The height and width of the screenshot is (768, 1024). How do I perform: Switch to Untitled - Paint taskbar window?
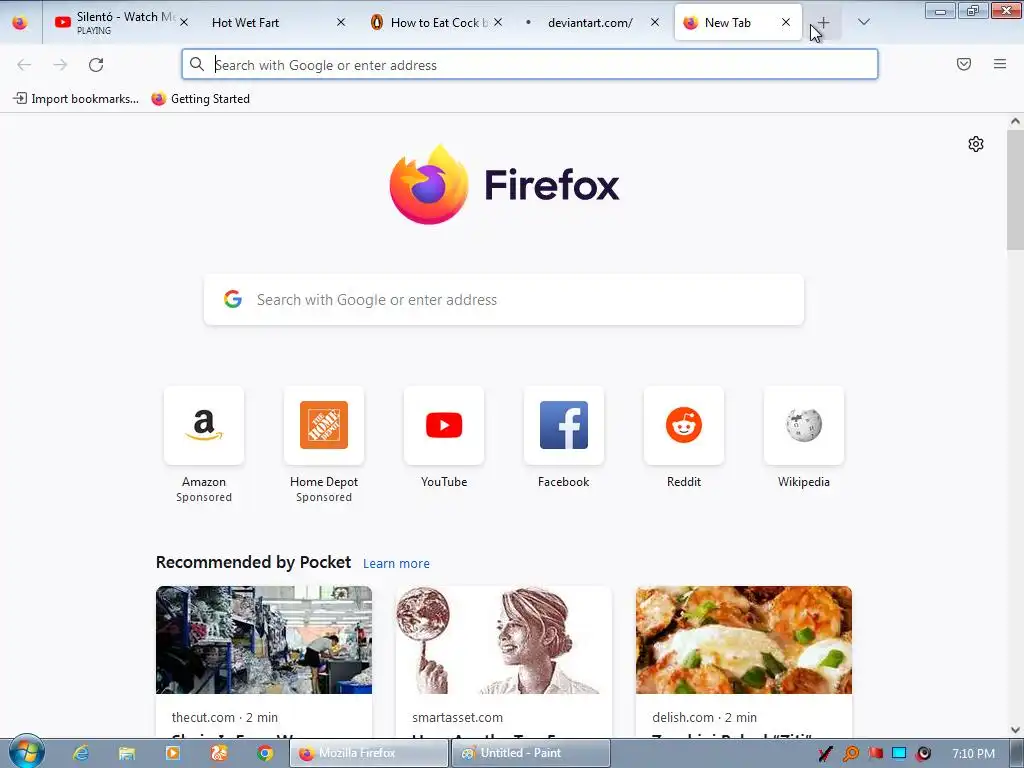click(531, 753)
